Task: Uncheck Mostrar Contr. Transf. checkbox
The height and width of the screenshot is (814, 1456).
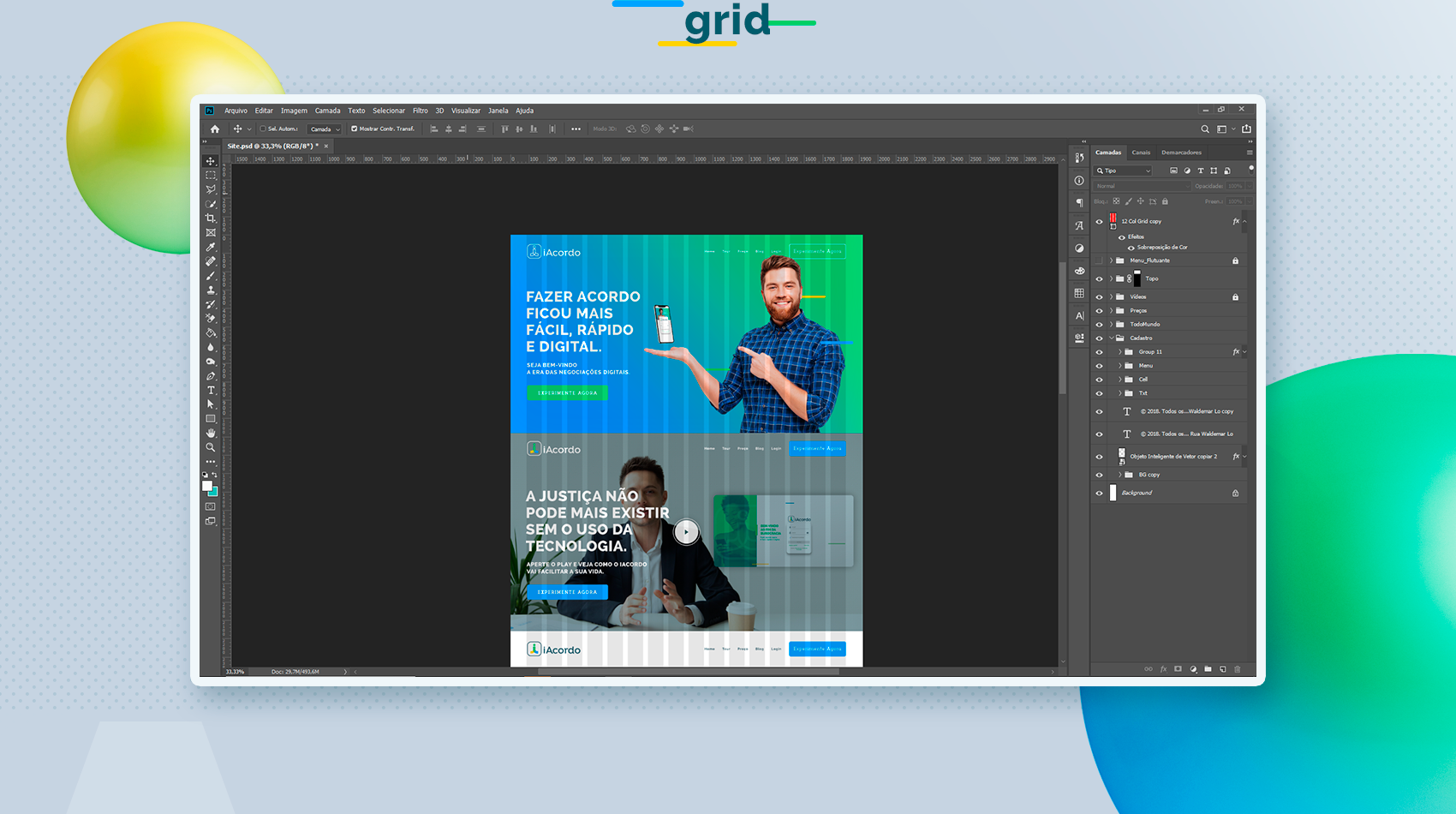Action: coord(354,129)
